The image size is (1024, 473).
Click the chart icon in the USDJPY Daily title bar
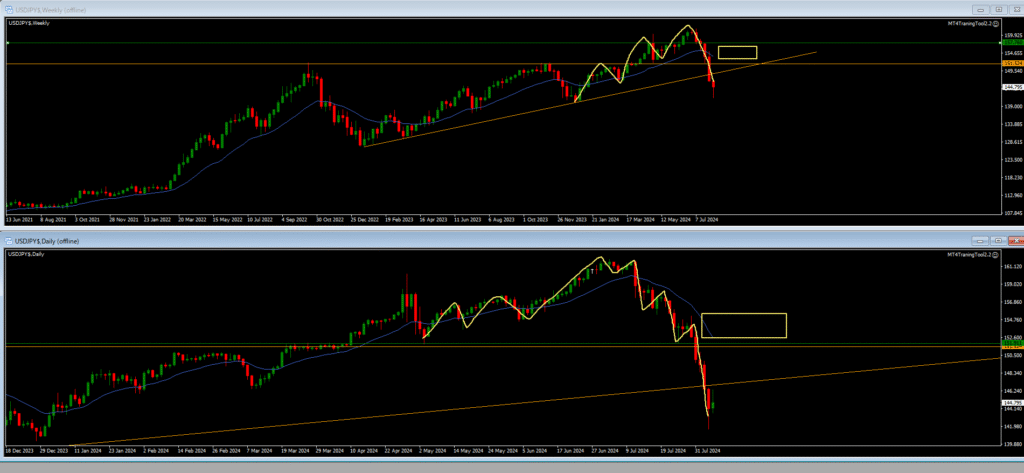coord(7,241)
